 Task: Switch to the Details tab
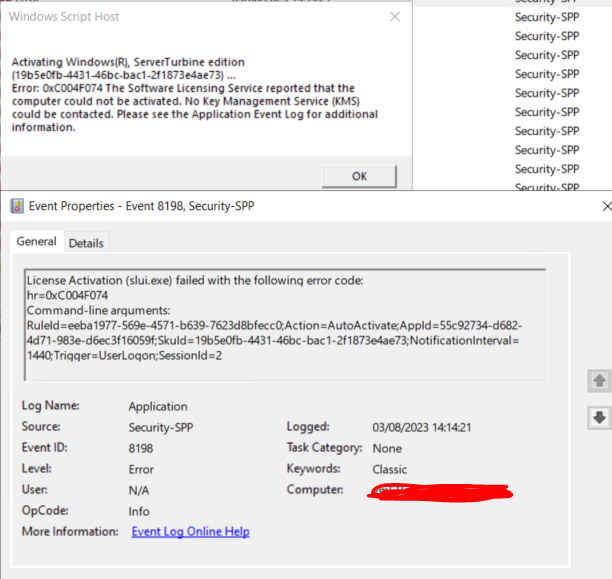(x=86, y=243)
